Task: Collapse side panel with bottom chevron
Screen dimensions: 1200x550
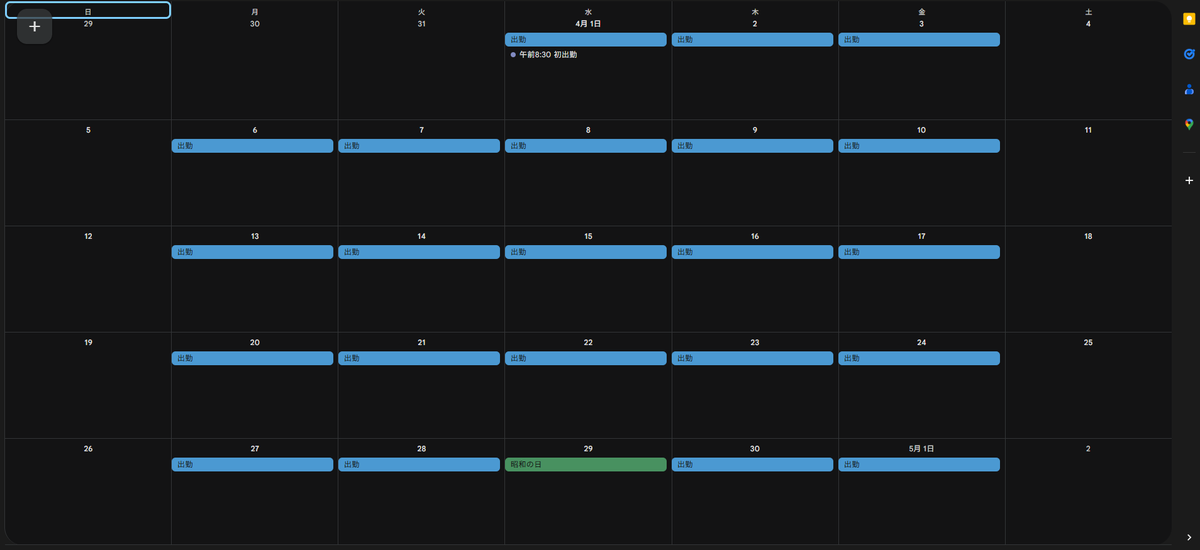Action: [1189, 538]
